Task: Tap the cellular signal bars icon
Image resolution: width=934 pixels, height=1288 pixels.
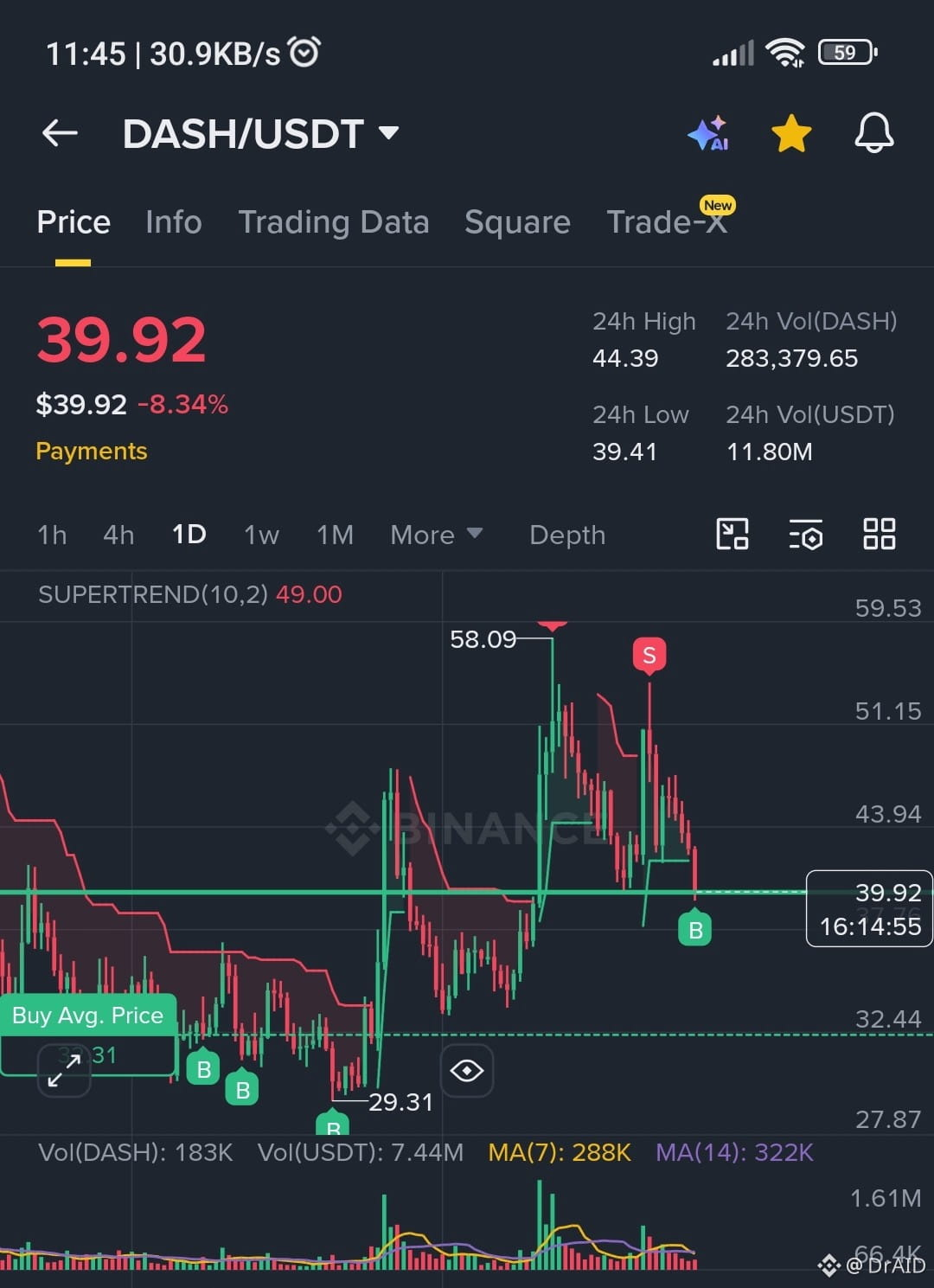Action: coord(733,54)
